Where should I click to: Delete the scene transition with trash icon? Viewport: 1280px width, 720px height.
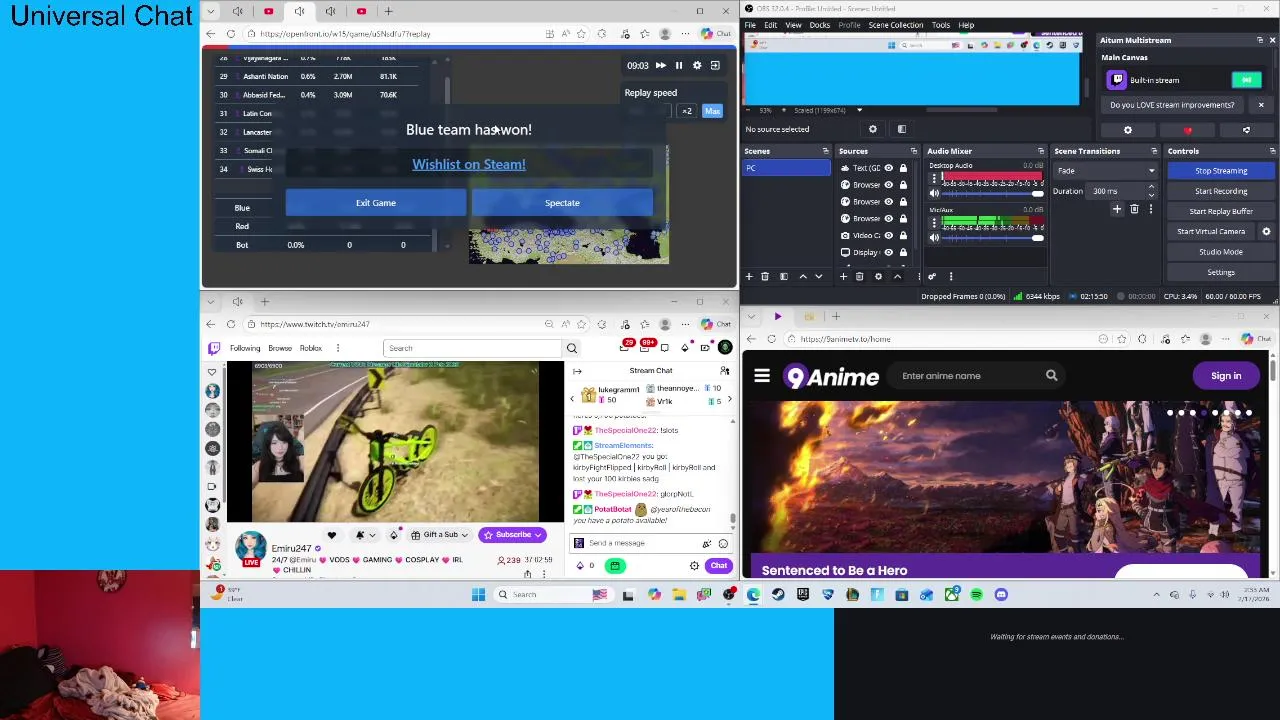tap(1134, 209)
